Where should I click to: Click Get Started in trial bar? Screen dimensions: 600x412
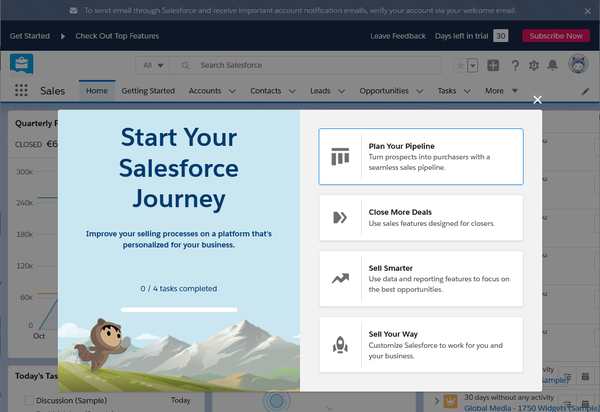point(29,36)
